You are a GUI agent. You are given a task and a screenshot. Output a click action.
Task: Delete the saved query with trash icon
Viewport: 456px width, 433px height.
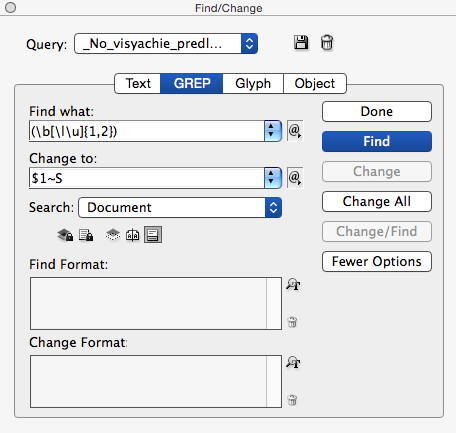(x=327, y=43)
